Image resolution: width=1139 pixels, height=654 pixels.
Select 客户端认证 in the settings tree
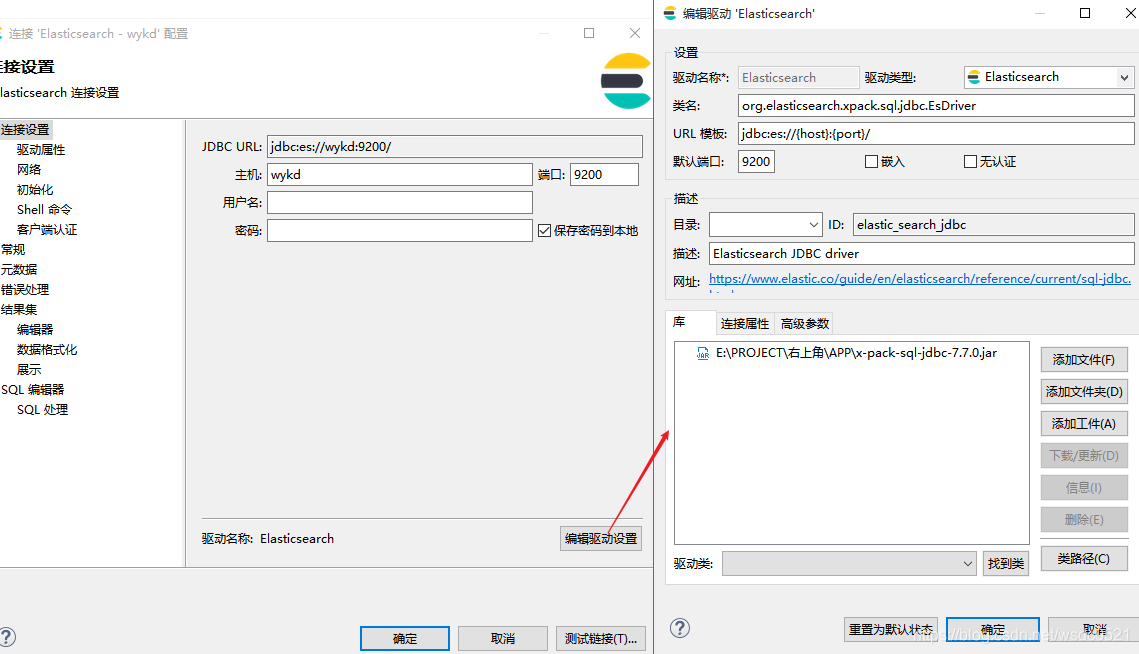(x=46, y=230)
